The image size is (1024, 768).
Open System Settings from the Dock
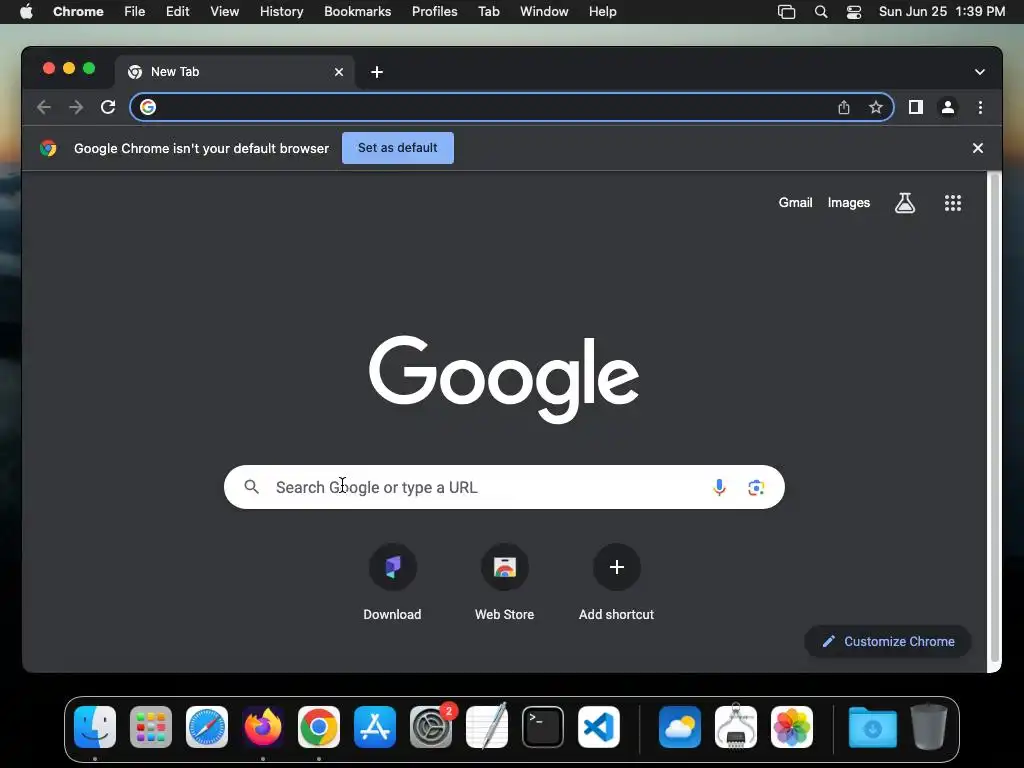point(431,727)
